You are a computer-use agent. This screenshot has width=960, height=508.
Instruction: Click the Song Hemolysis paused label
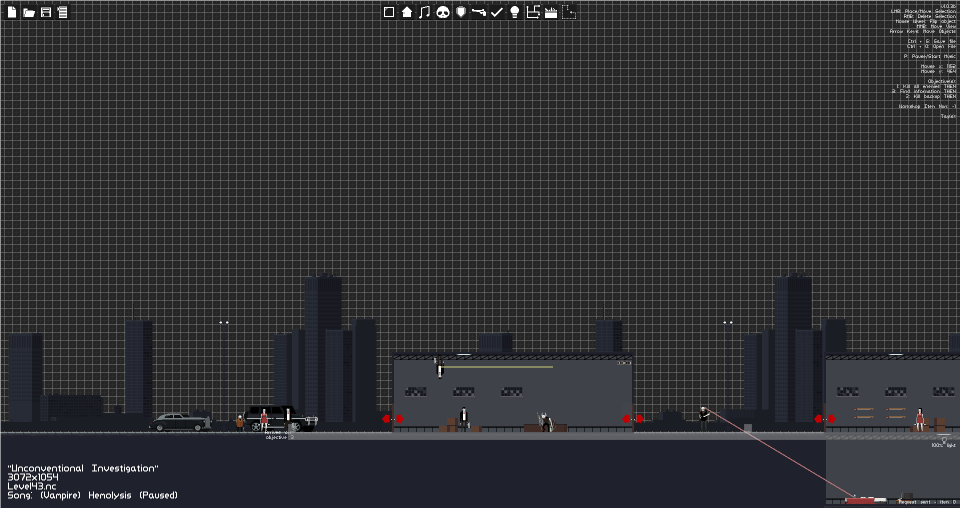(92, 495)
